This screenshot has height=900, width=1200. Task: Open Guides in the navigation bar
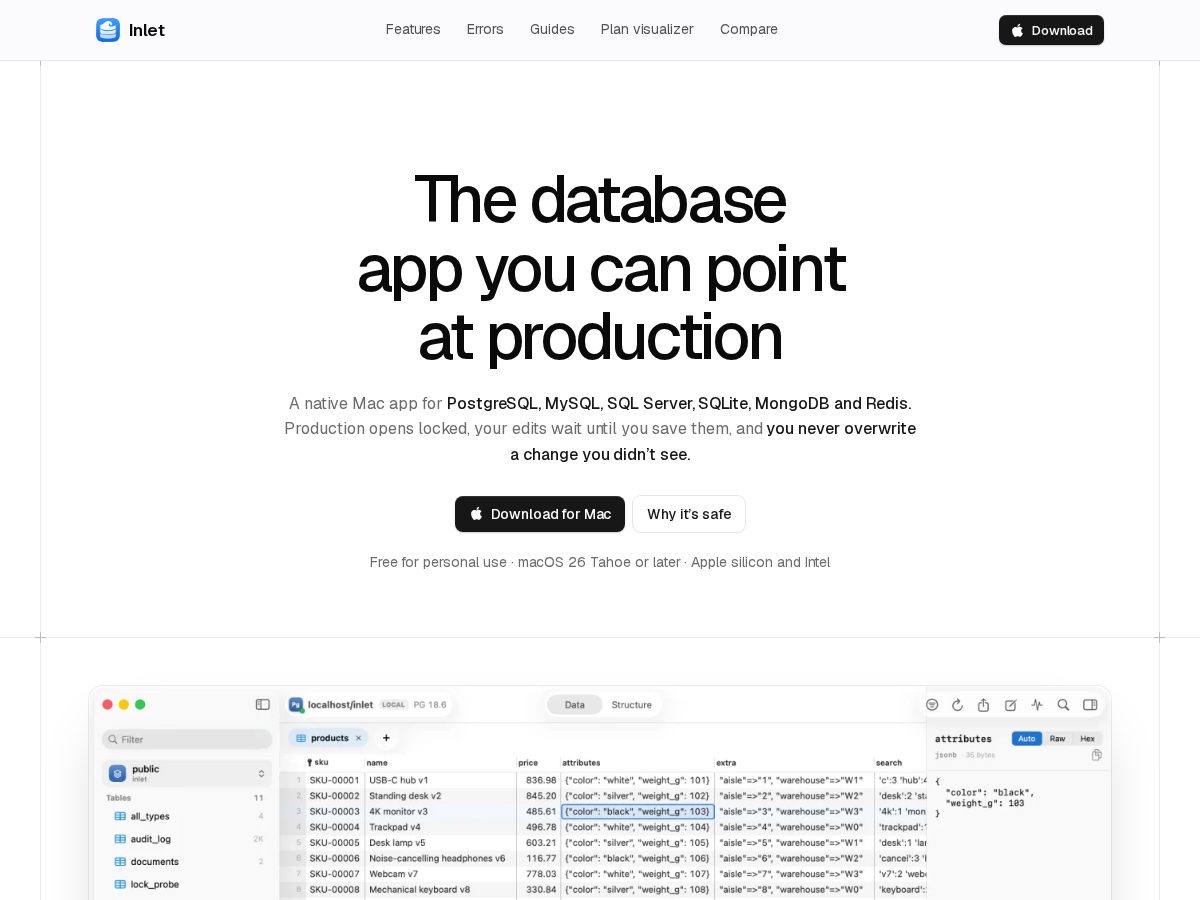552,29
